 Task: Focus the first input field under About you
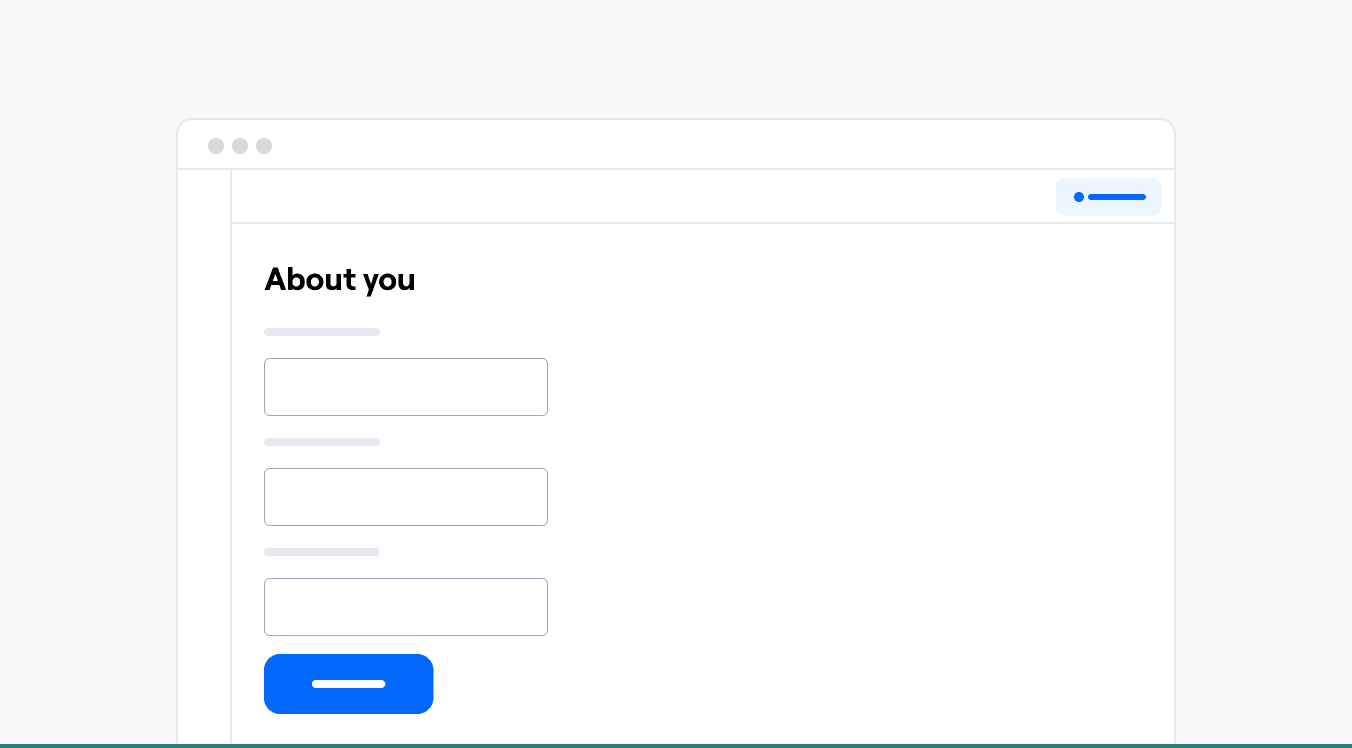point(406,387)
